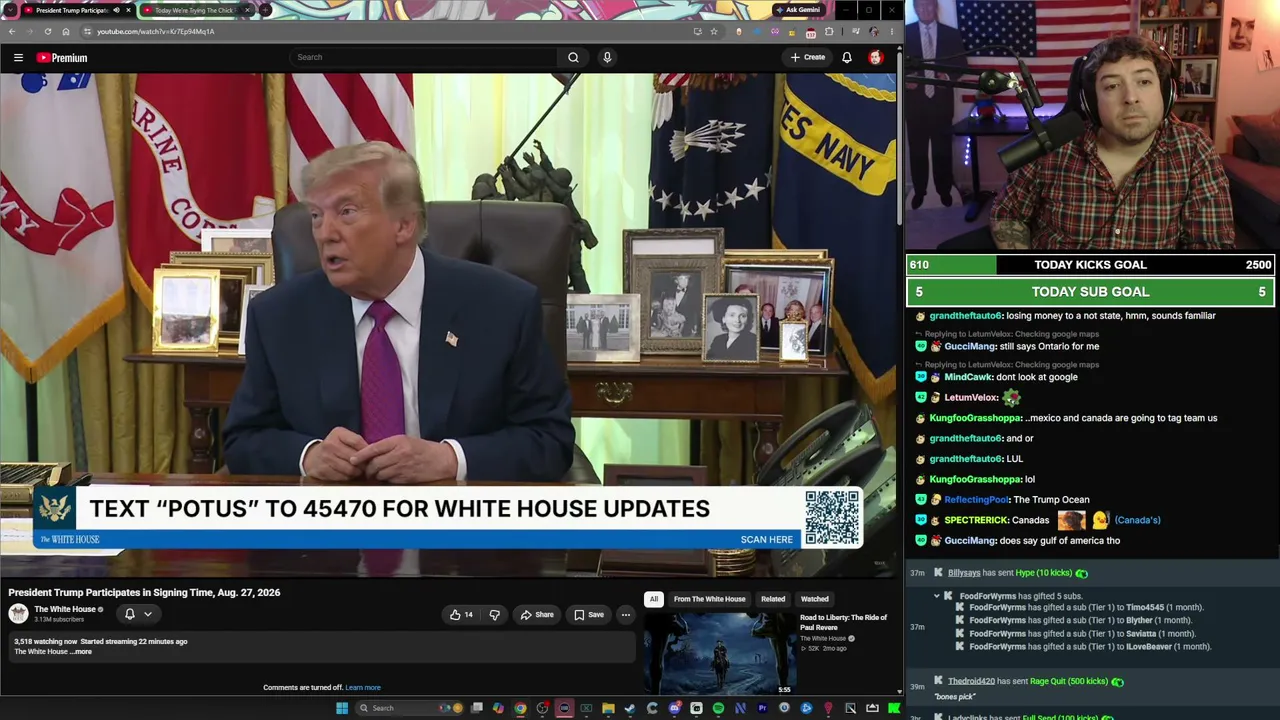Click the browser home icon
This screenshot has height=720, width=1280.
[66, 31]
